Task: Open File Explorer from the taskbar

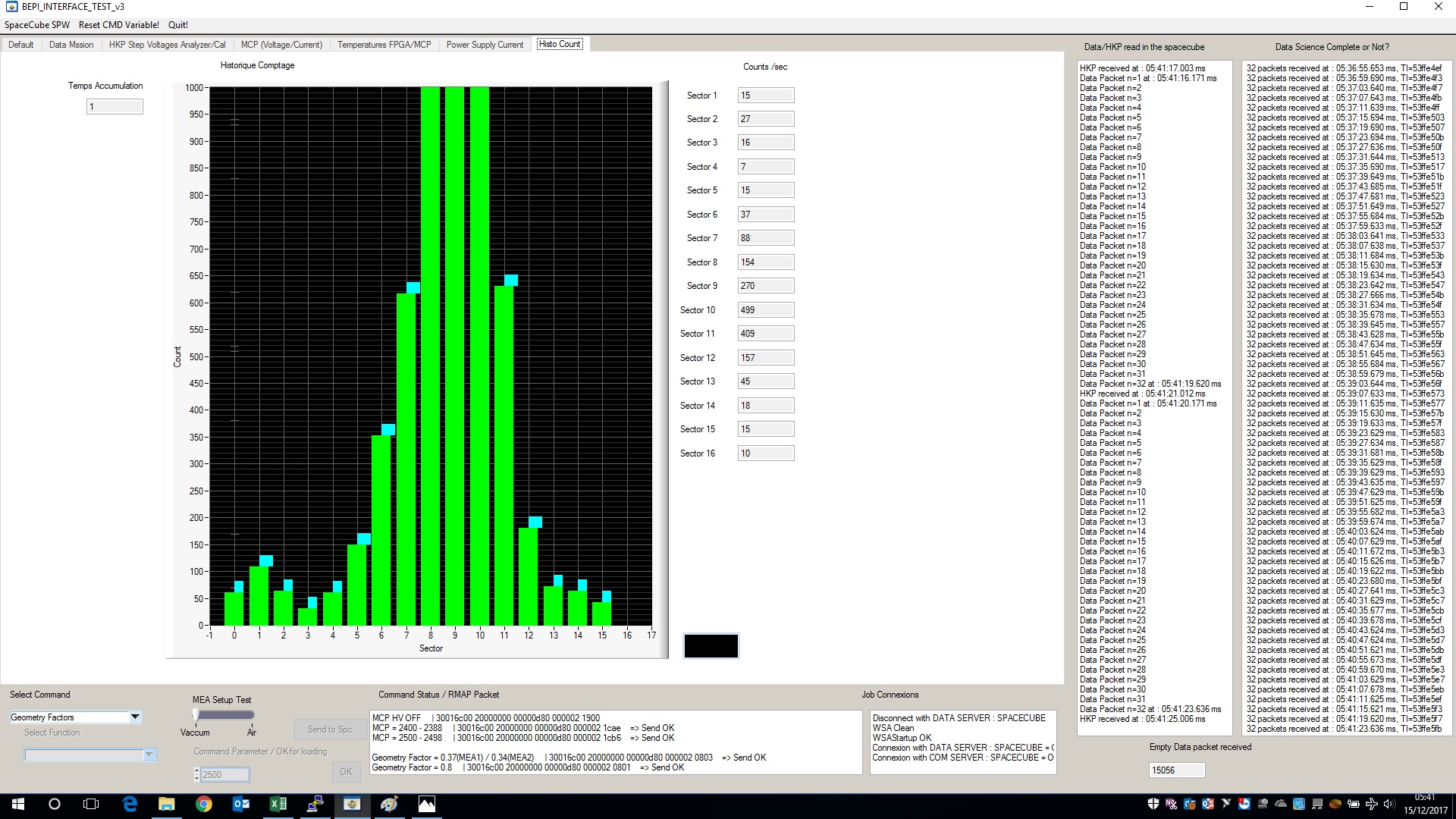Action: [x=166, y=804]
